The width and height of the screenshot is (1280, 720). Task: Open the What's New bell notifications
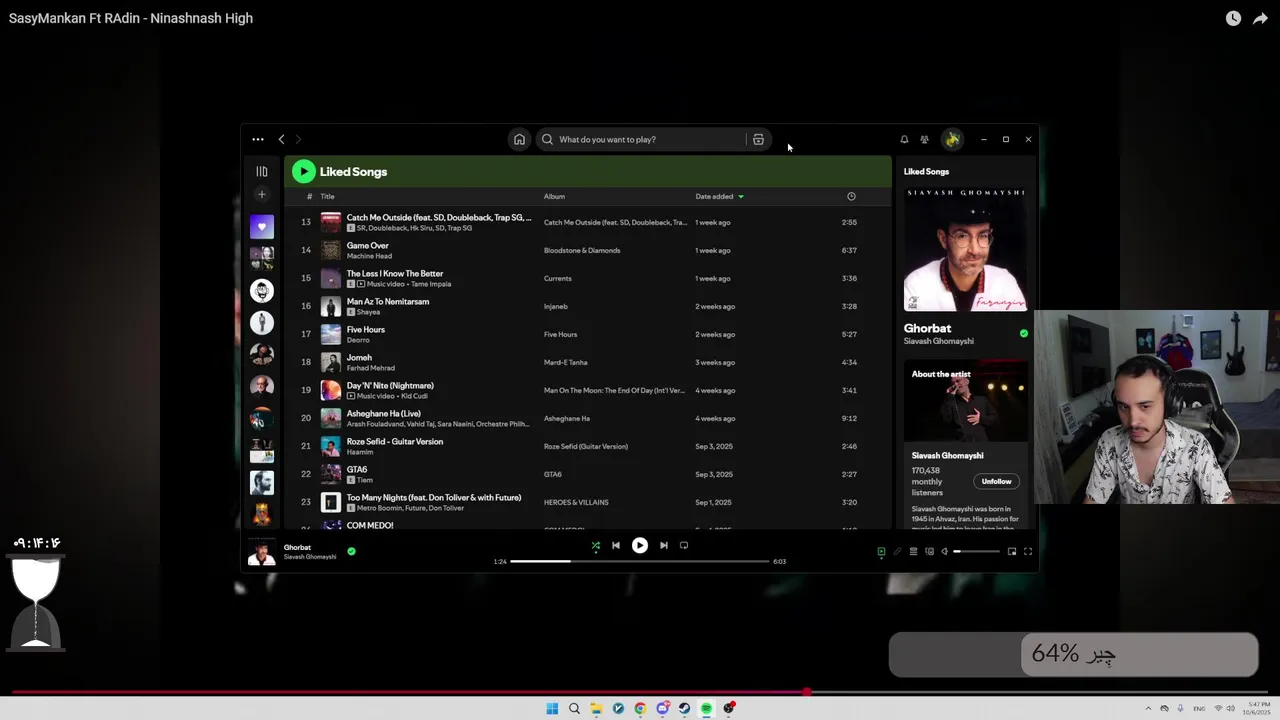(904, 139)
